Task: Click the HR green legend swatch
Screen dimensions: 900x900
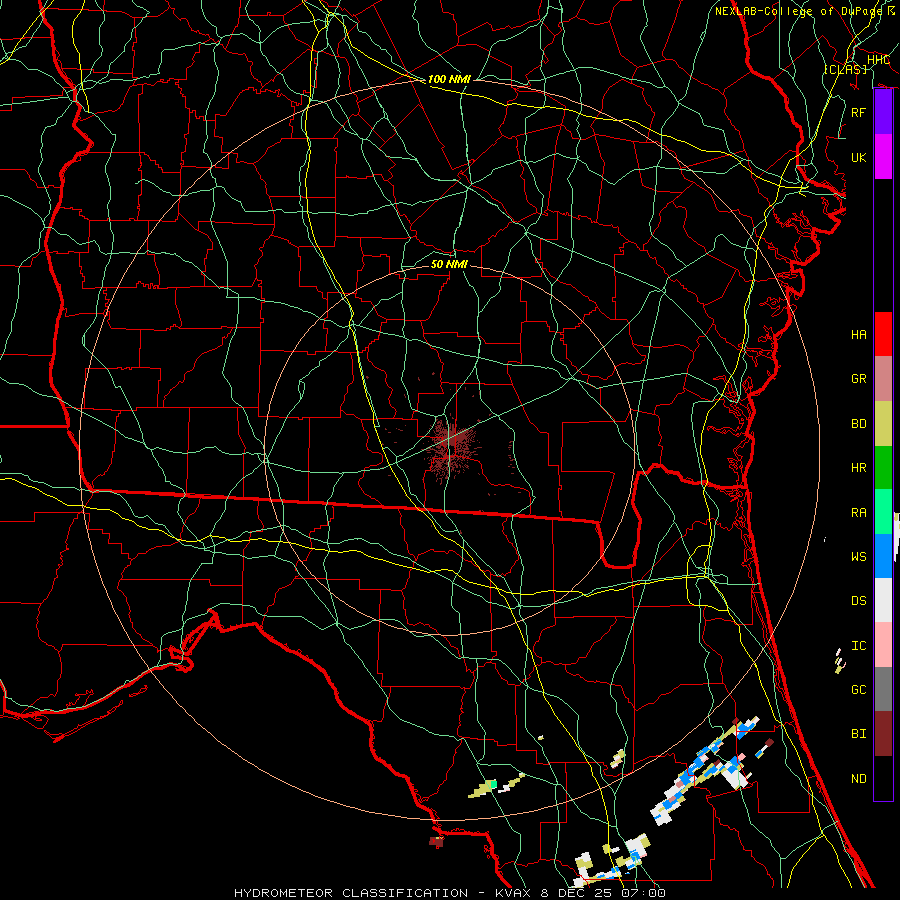Action: click(883, 468)
